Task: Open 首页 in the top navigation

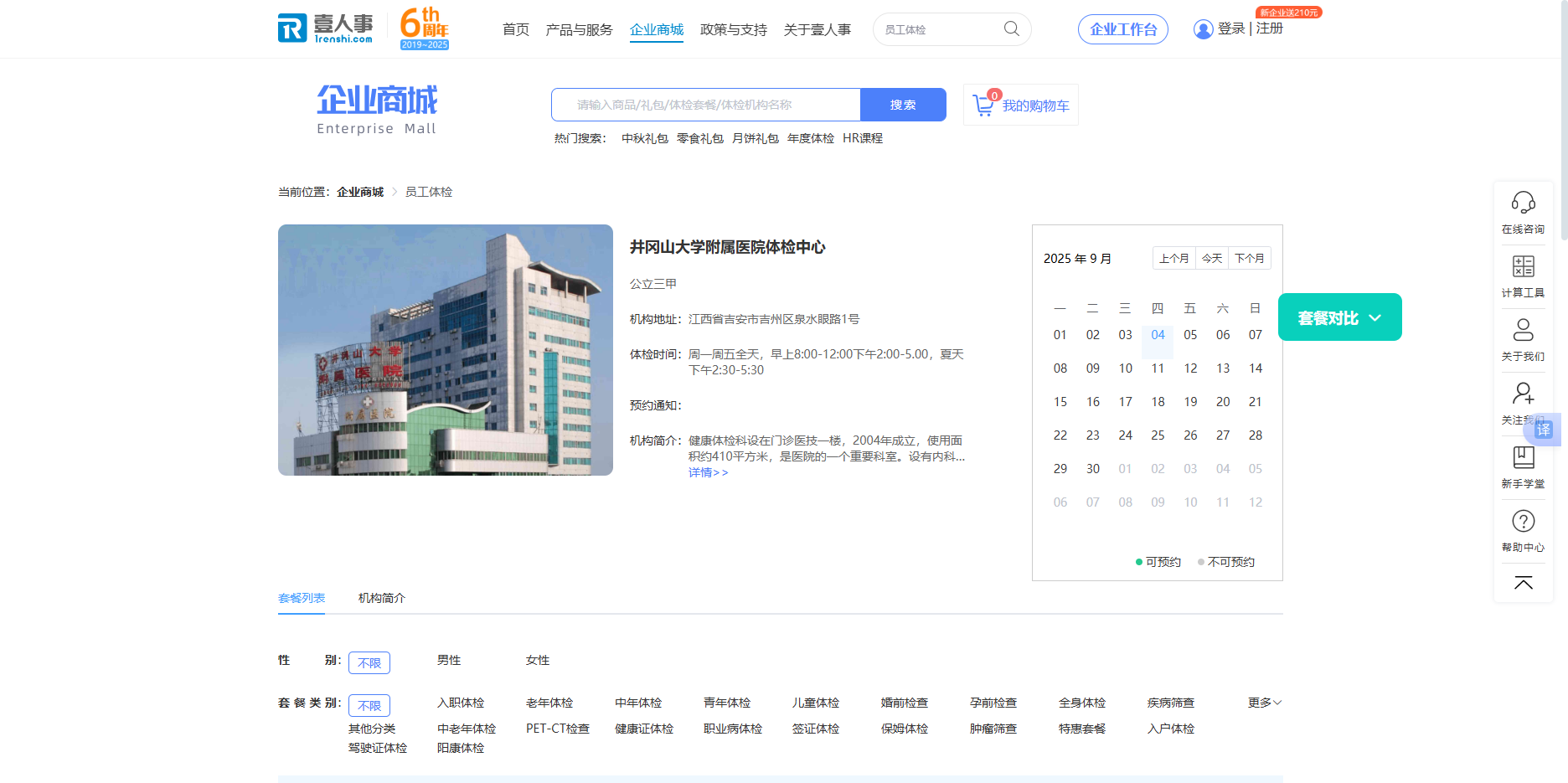Action: [x=516, y=29]
